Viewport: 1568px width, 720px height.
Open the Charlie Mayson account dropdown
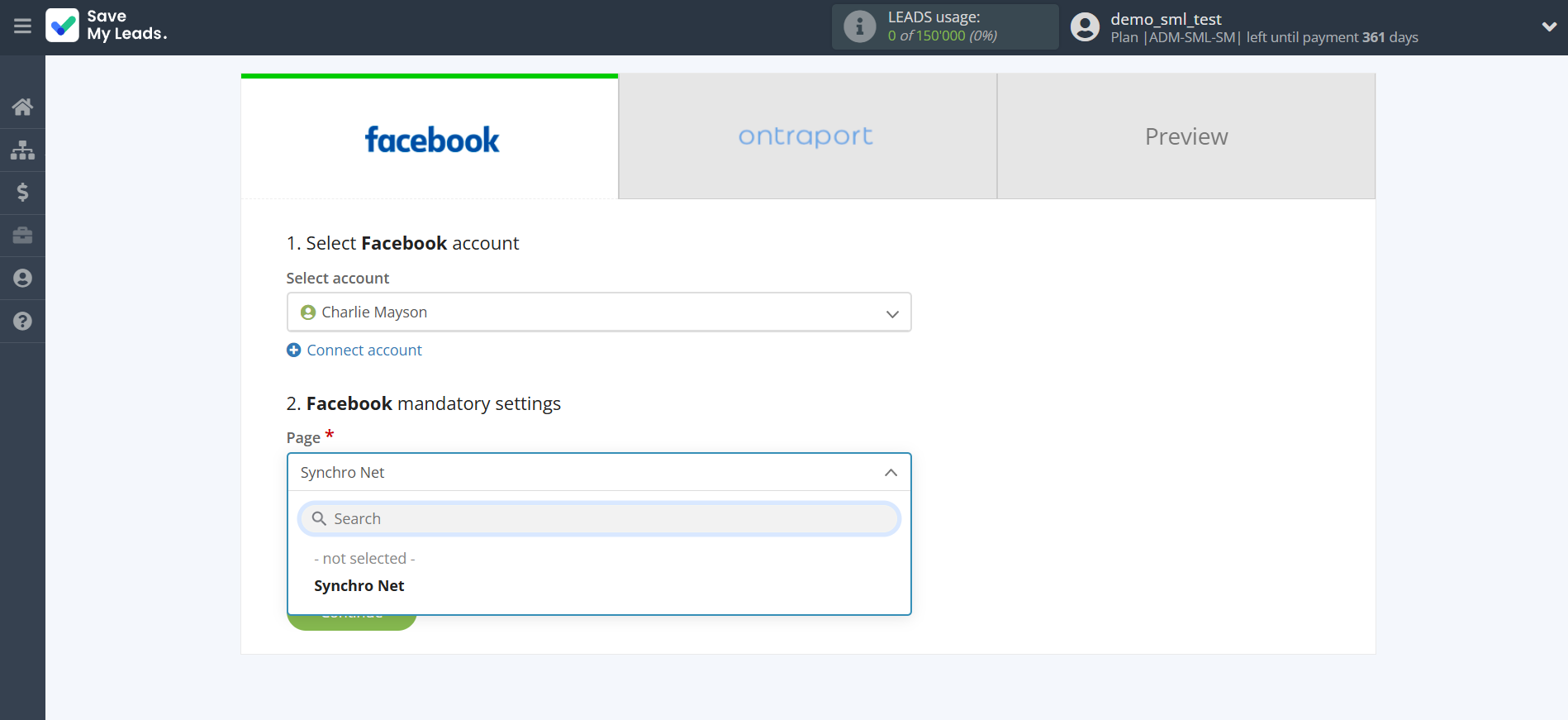[x=598, y=312]
